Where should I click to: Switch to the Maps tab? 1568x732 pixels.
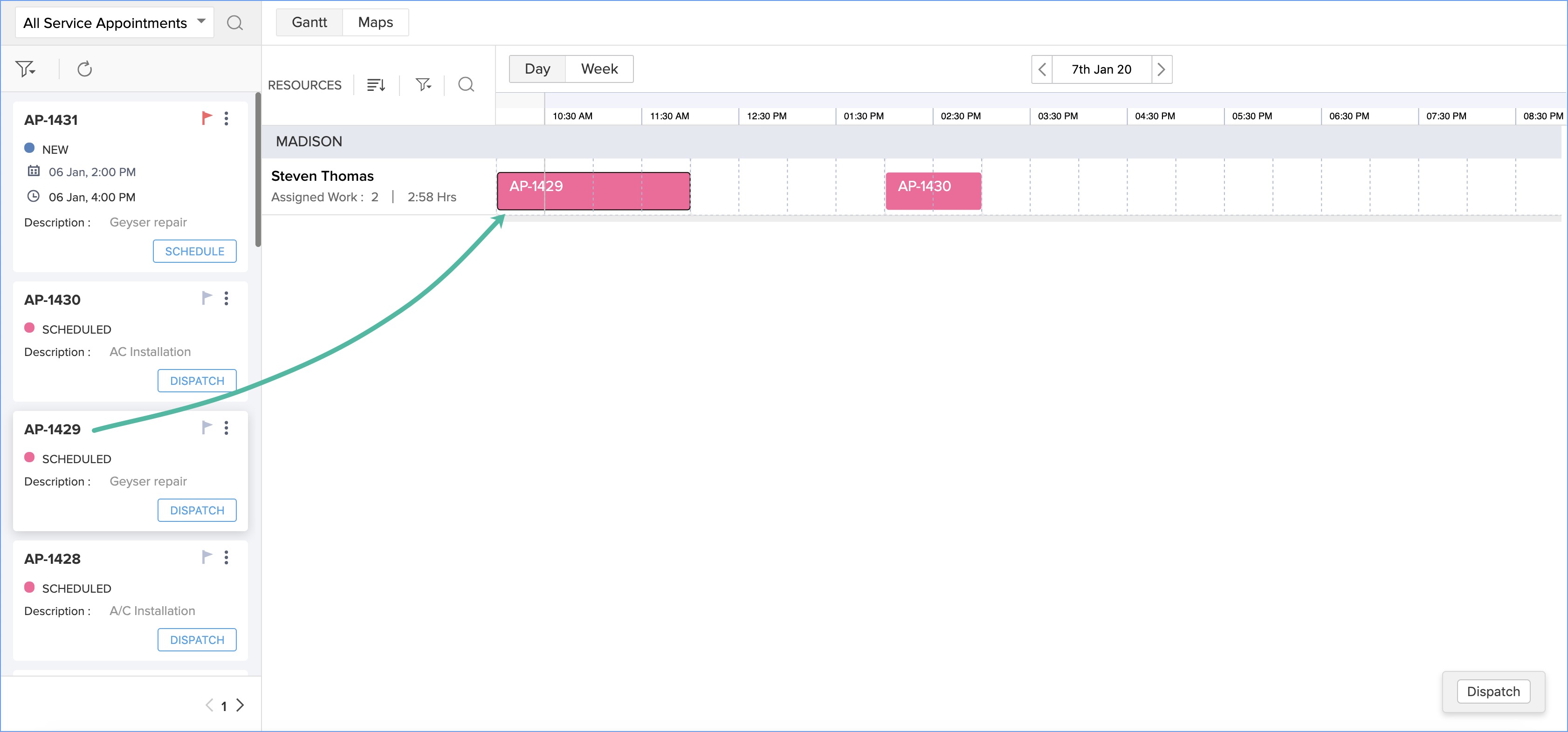pyautogui.click(x=376, y=22)
